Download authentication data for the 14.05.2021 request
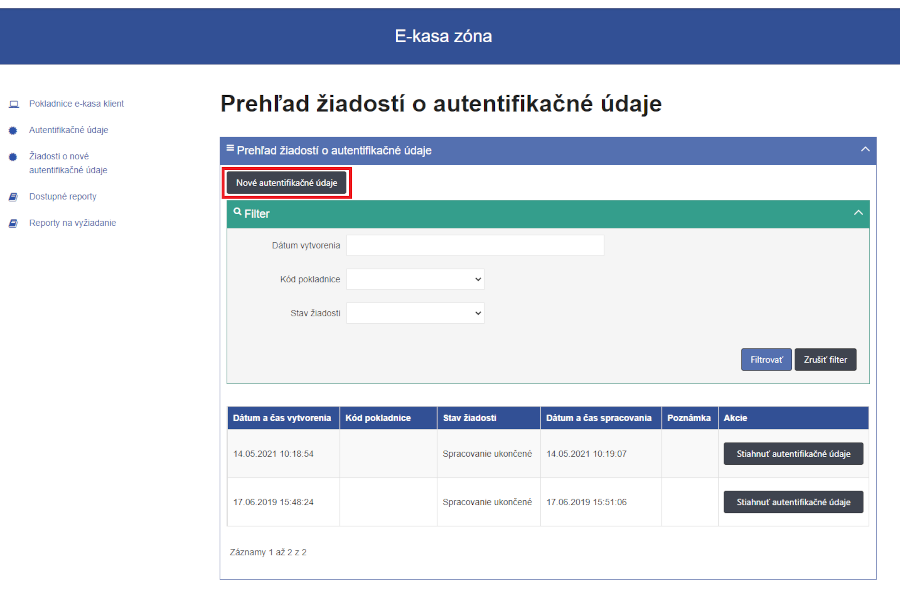 tap(793, 454)
